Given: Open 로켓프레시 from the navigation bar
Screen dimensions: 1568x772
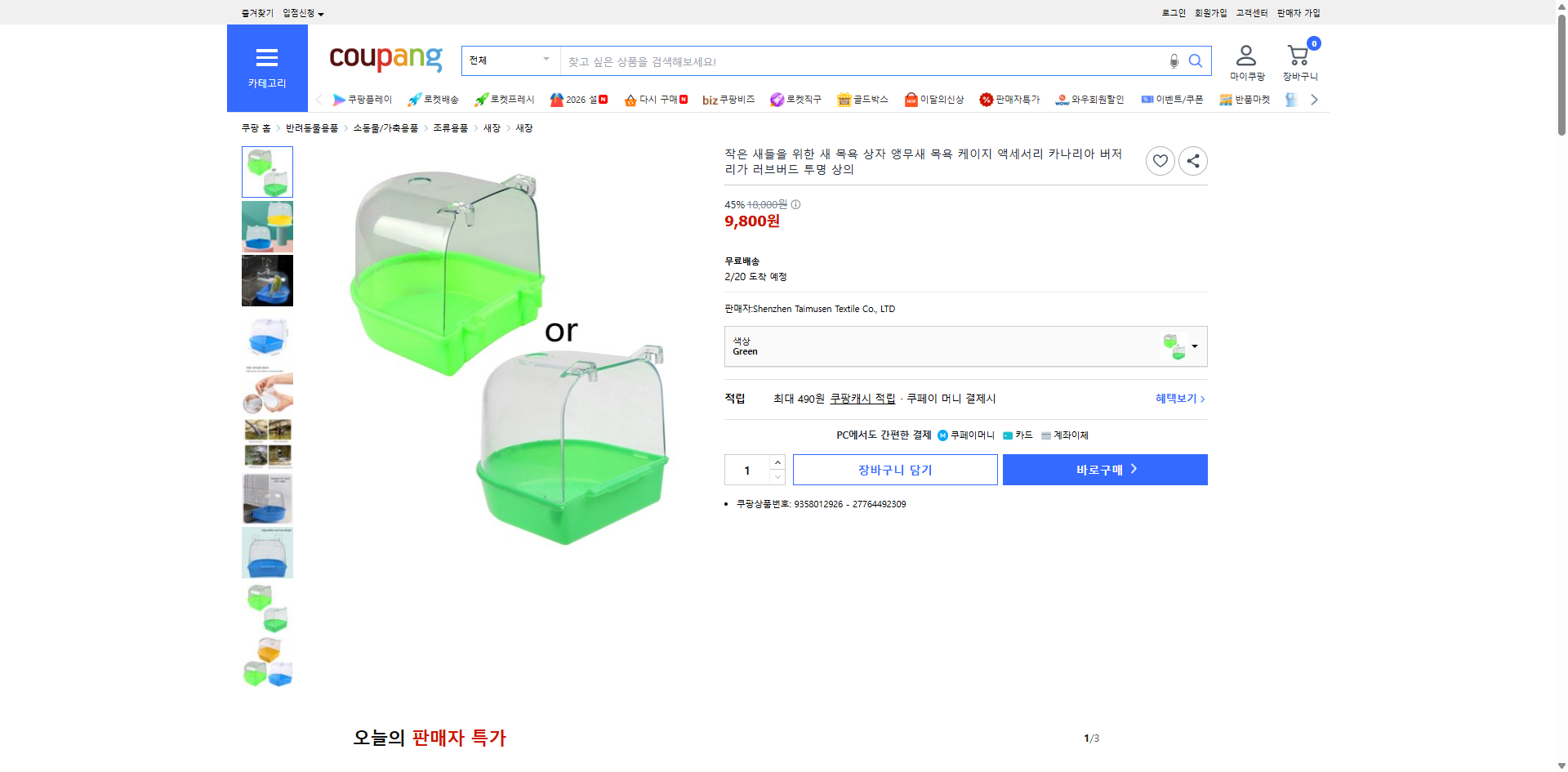Looking at the screenshot, I should click(502, 99).
